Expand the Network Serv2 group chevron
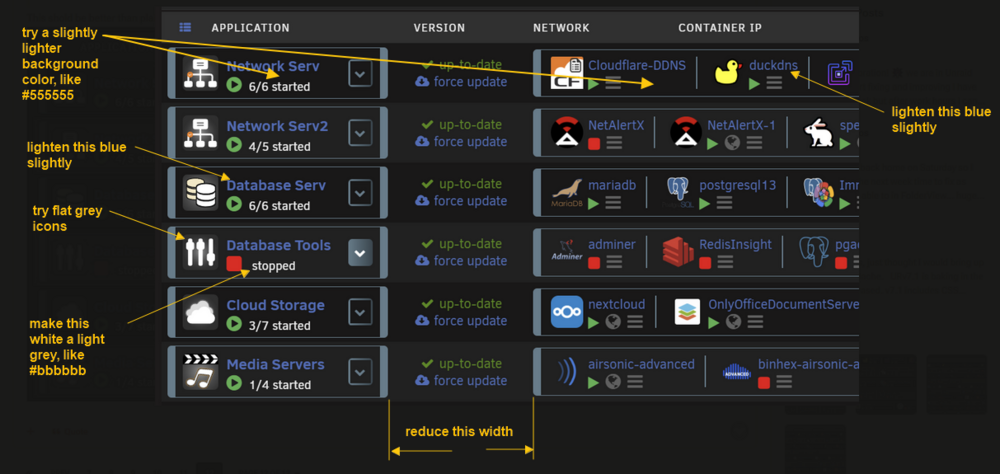 360,133
